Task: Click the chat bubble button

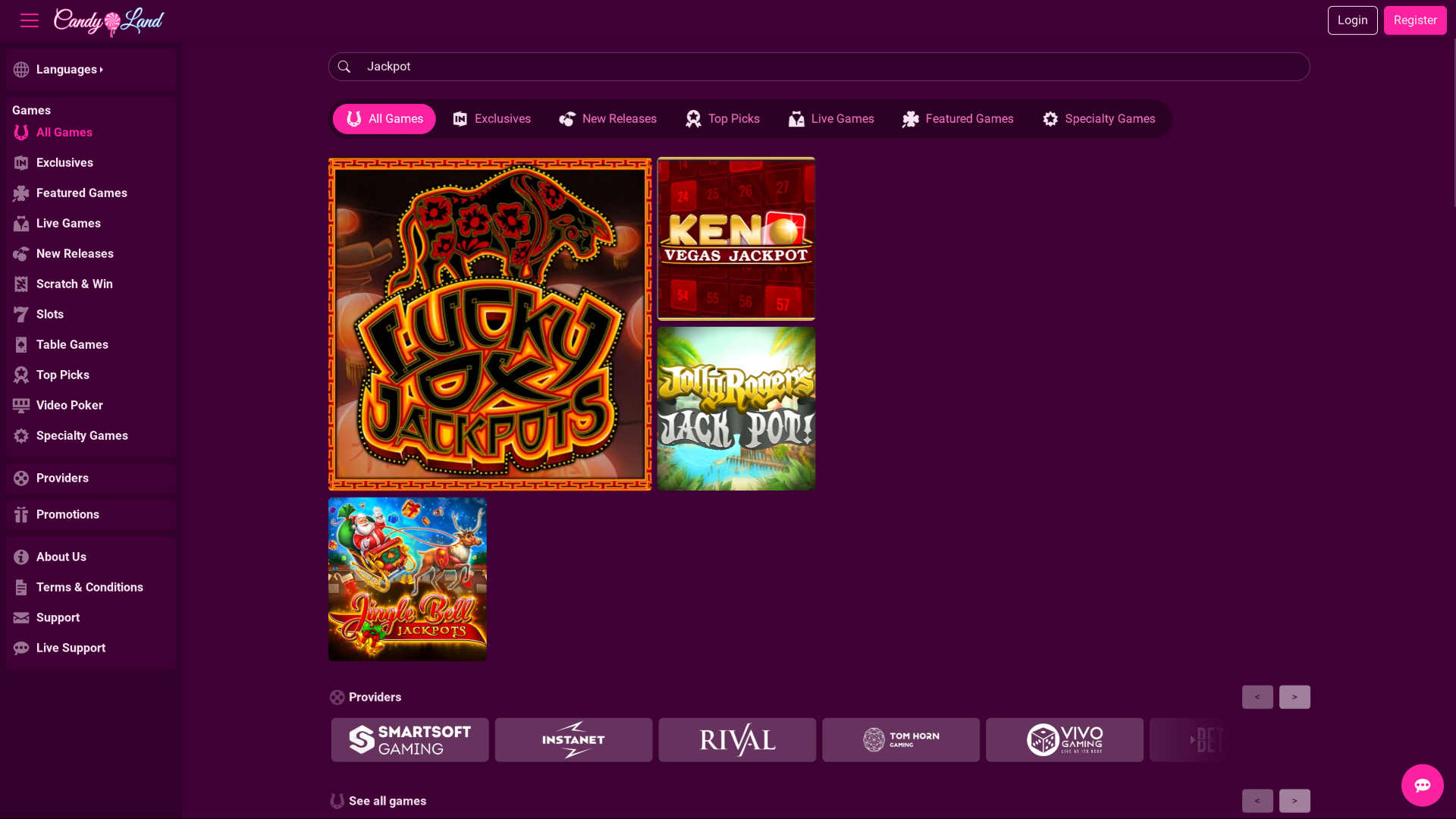Action: coord(1422,785)
